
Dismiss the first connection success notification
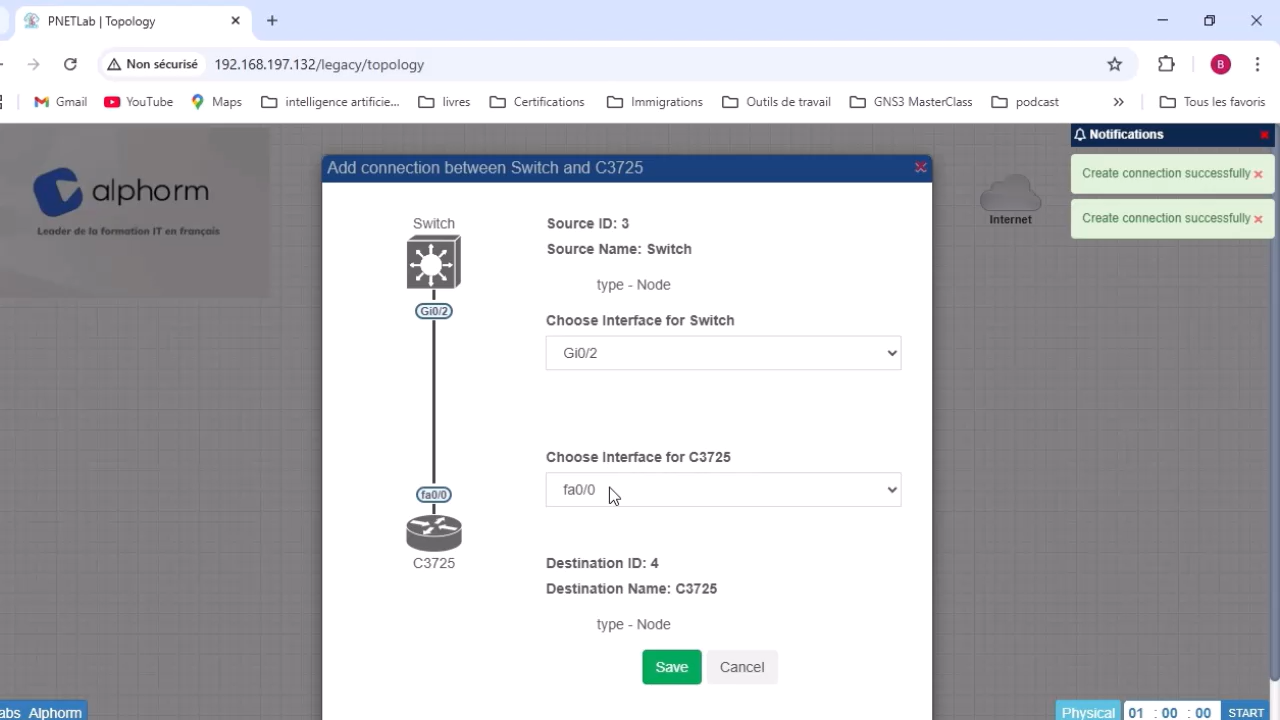pos(1258,174)
